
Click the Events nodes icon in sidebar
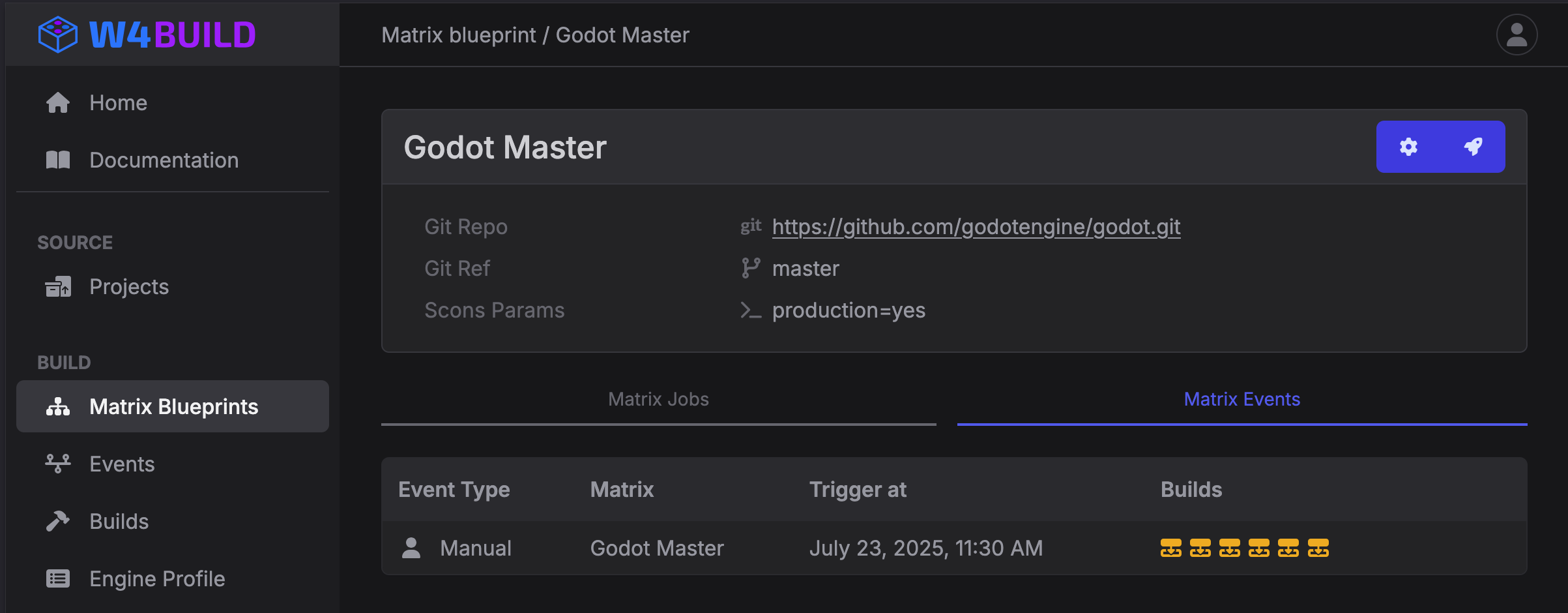(58, 464)
